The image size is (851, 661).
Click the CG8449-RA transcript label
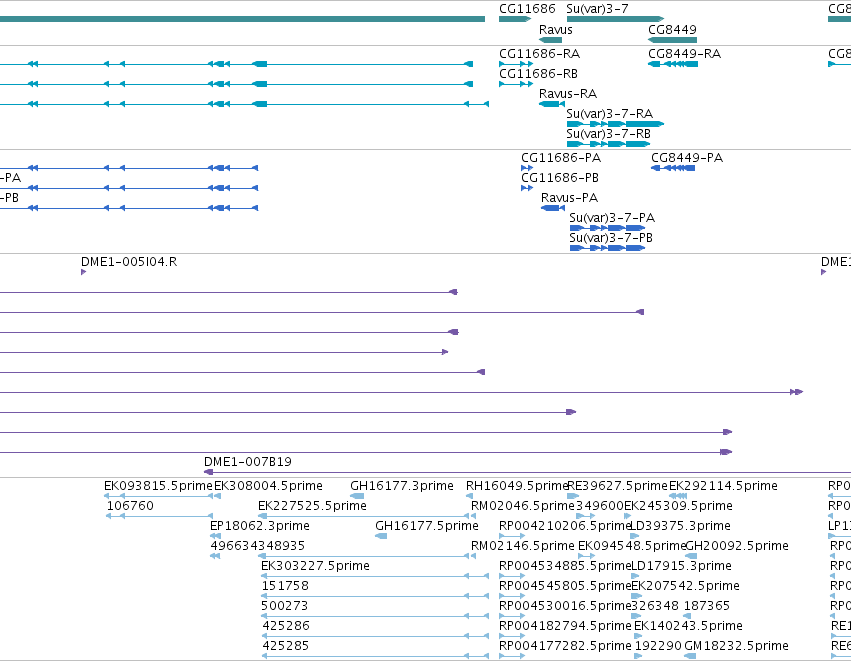684,54
